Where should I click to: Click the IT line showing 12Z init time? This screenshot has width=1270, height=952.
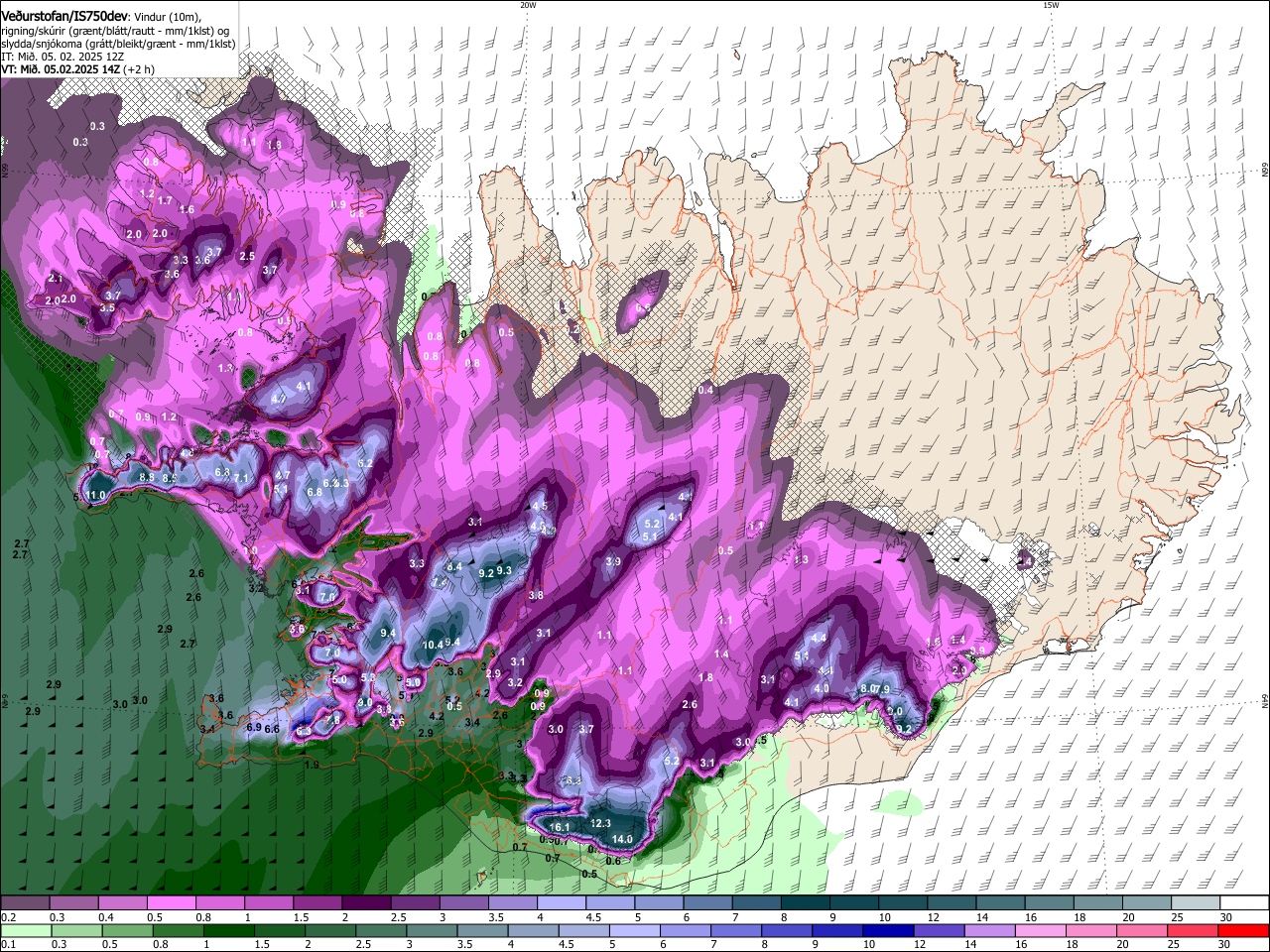[63, 56]
